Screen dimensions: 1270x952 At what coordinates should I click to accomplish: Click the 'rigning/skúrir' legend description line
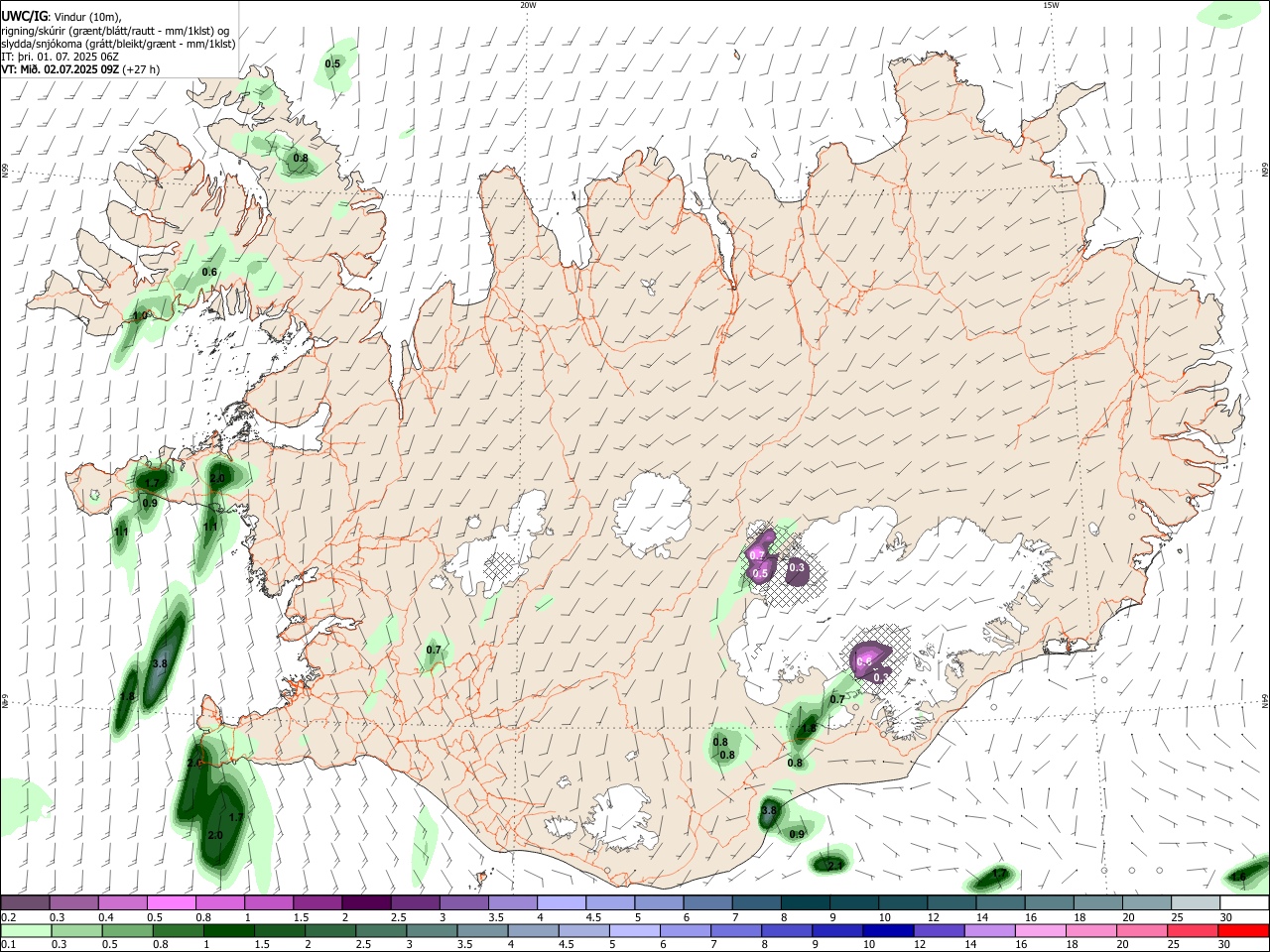point(115,30)
